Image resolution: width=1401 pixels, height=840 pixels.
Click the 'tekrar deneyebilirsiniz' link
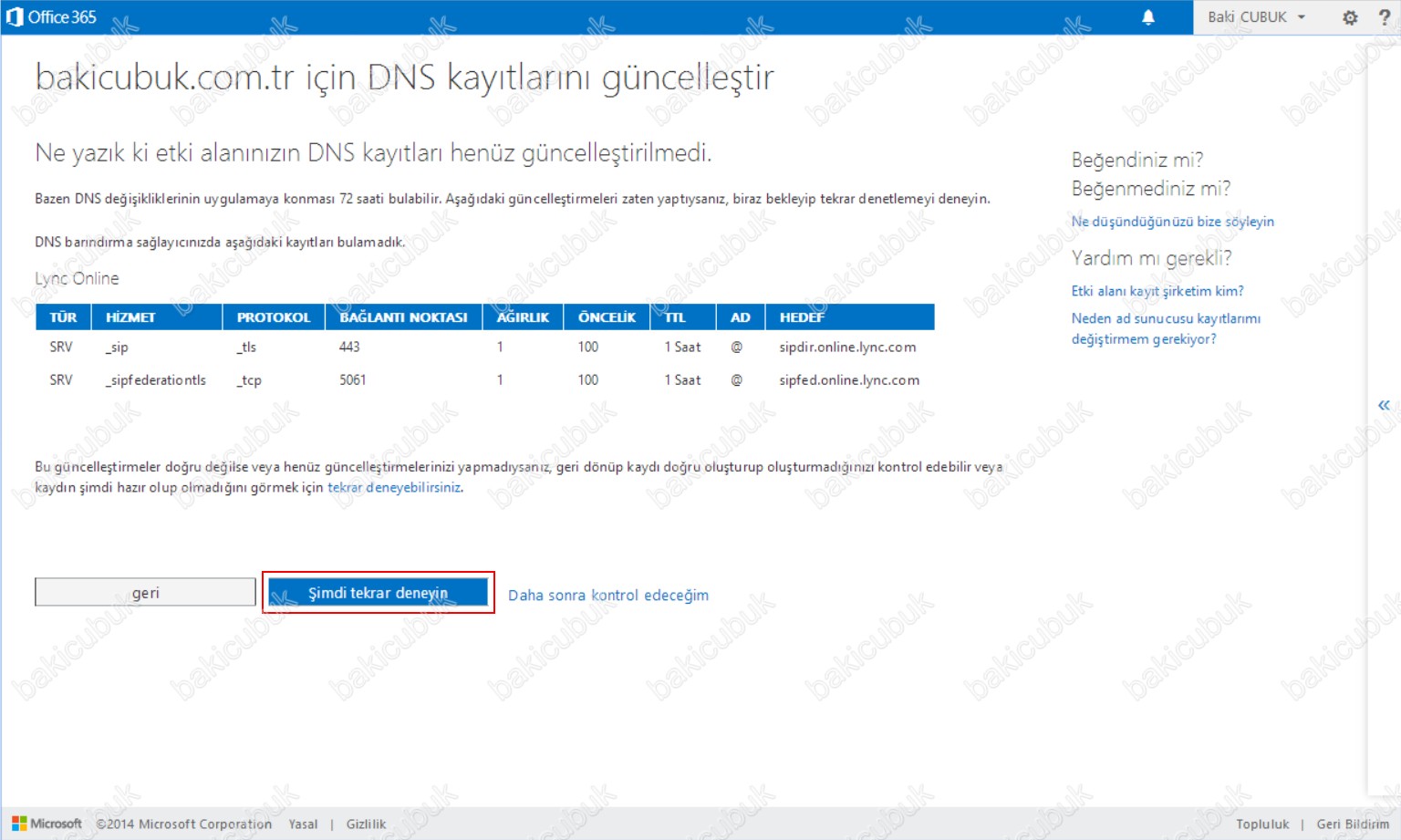tap(394, 487)
